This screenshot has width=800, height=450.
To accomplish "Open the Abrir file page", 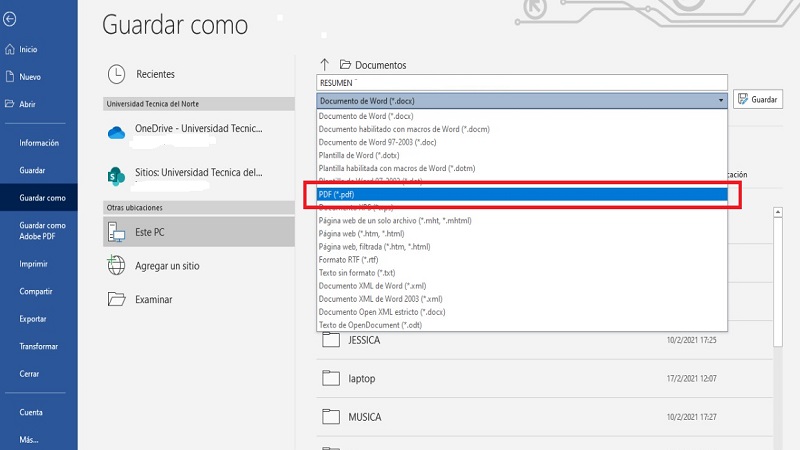I will [27, 104].
